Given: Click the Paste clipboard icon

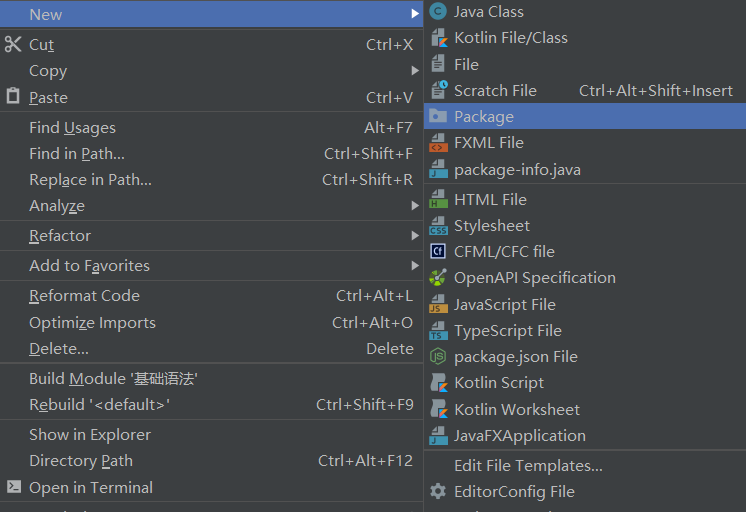Looking at the screenshot, I should pos(13,96).
